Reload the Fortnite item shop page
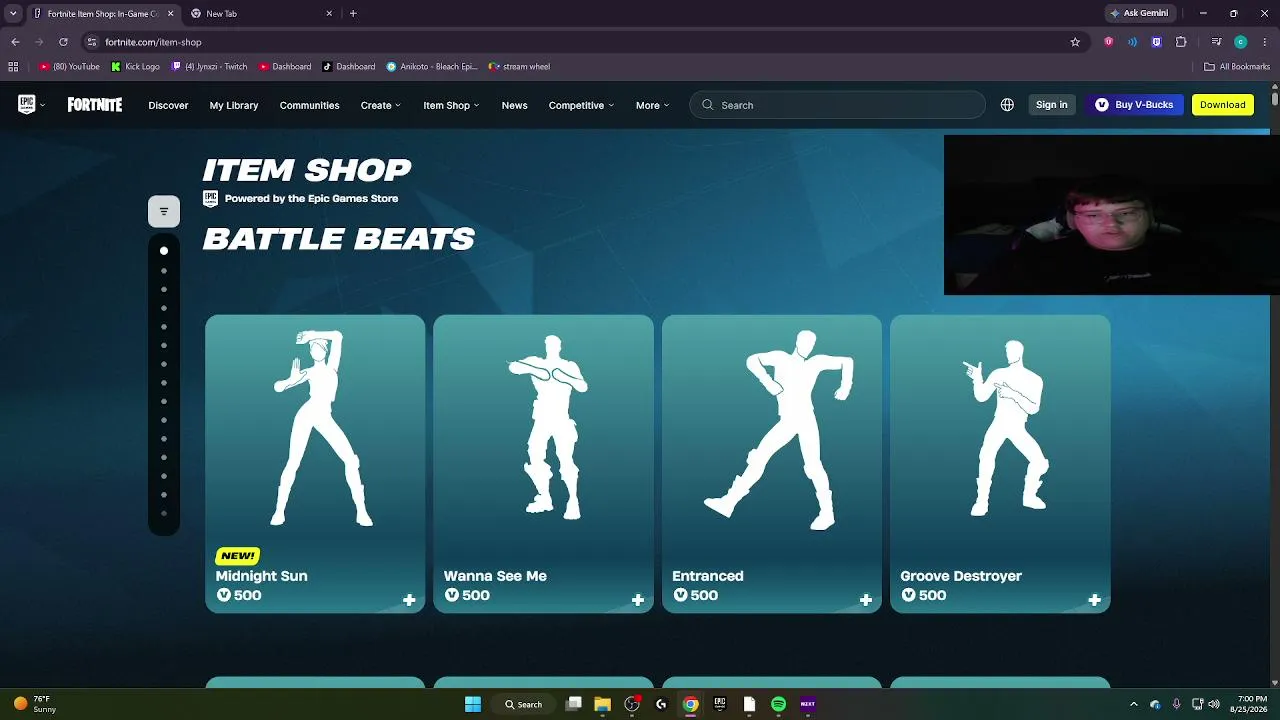Screen dimensions: 1280x720 [x=63, y=42]
